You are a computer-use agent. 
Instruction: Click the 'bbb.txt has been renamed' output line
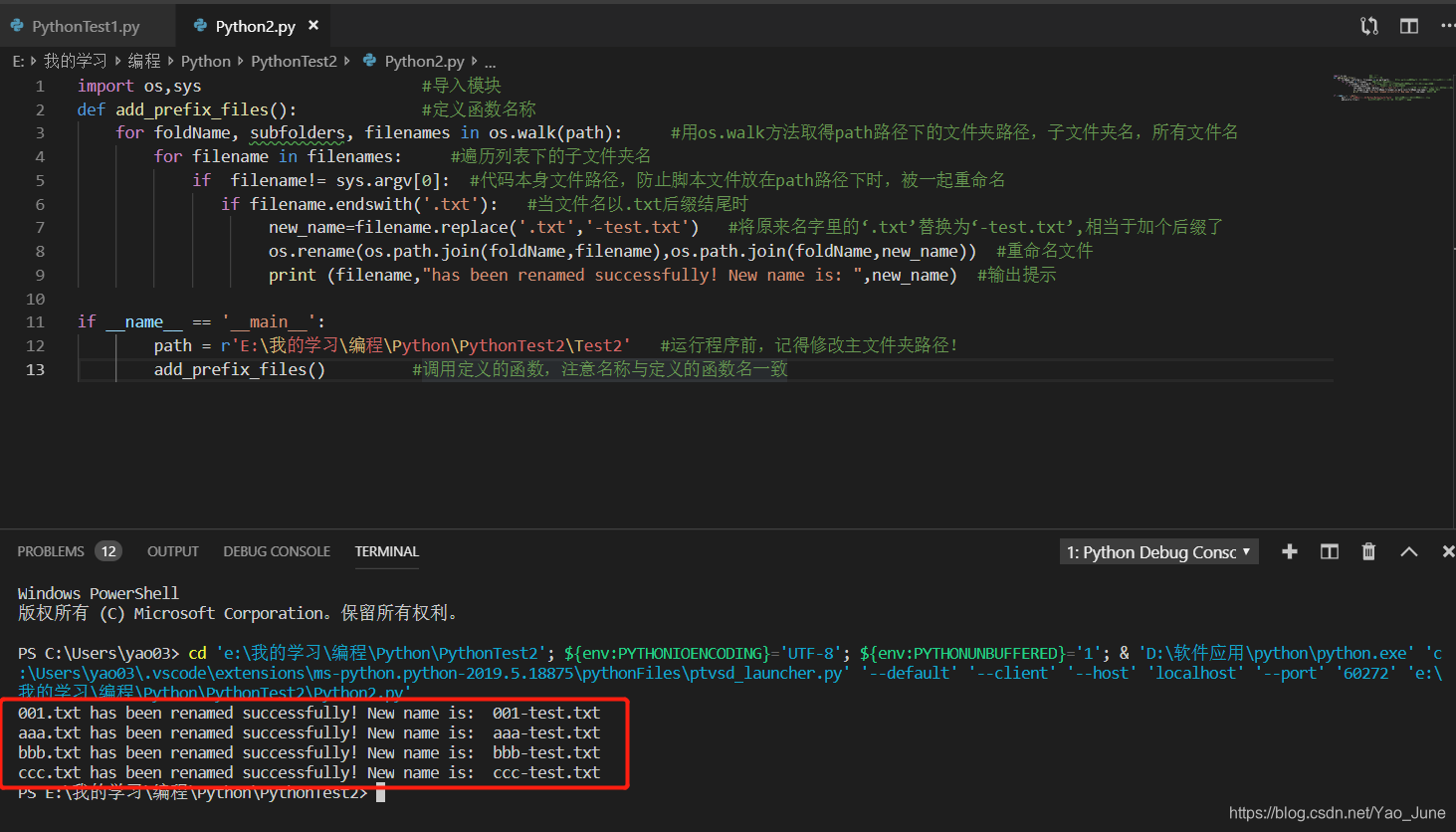pos(309,752)
